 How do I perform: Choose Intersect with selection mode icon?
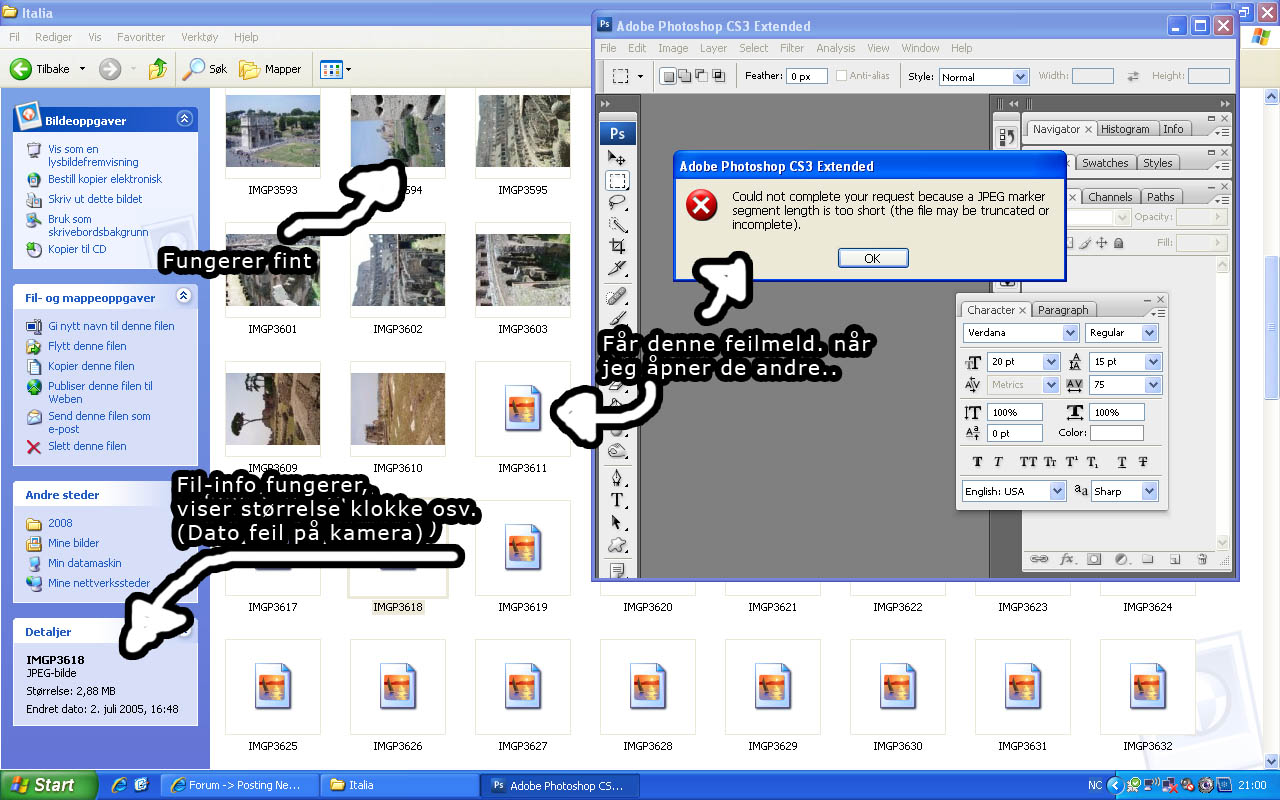718,76
